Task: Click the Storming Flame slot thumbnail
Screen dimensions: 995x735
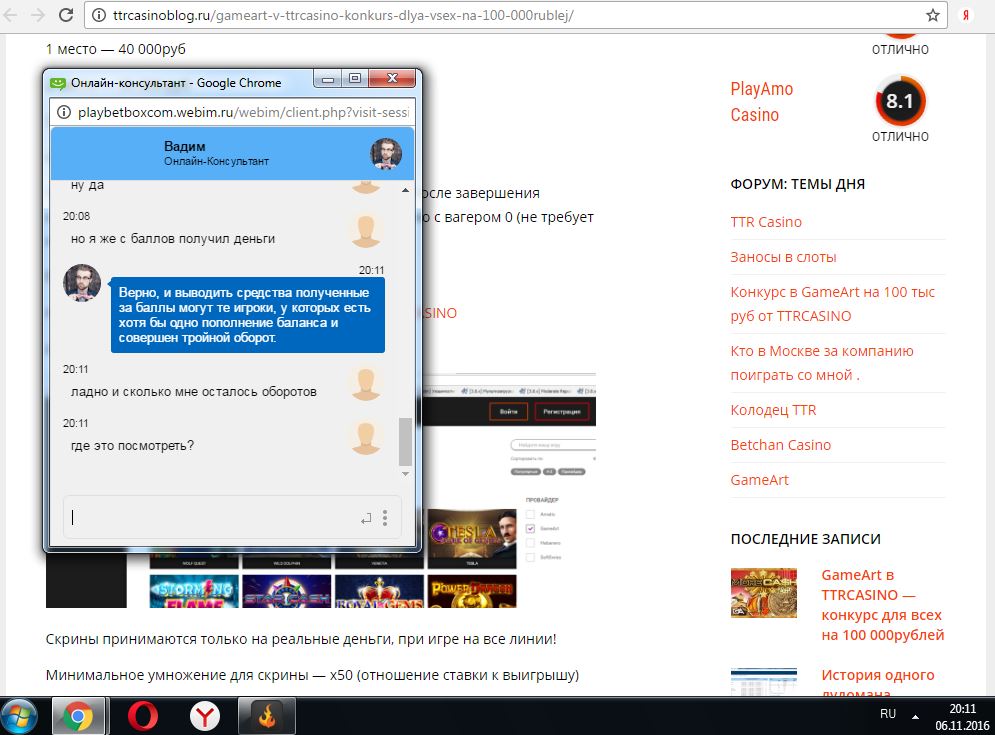Action: 194,592
